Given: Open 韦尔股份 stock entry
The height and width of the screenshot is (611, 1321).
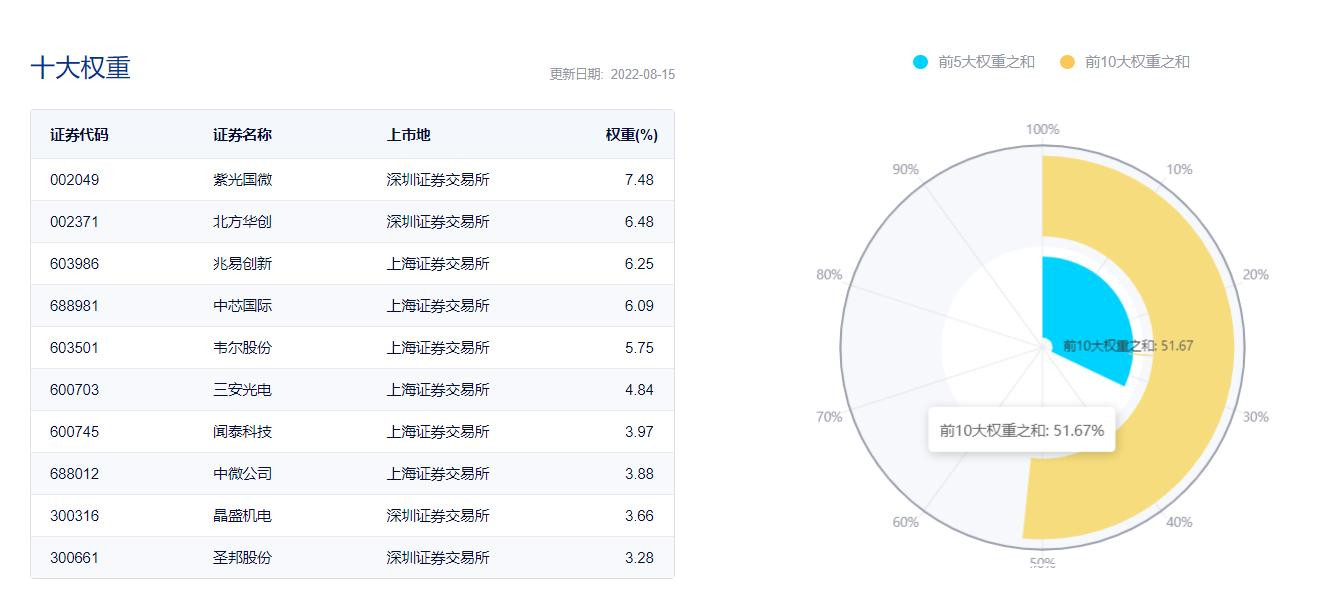Looking at the screenshot, I should coord(242,348).
